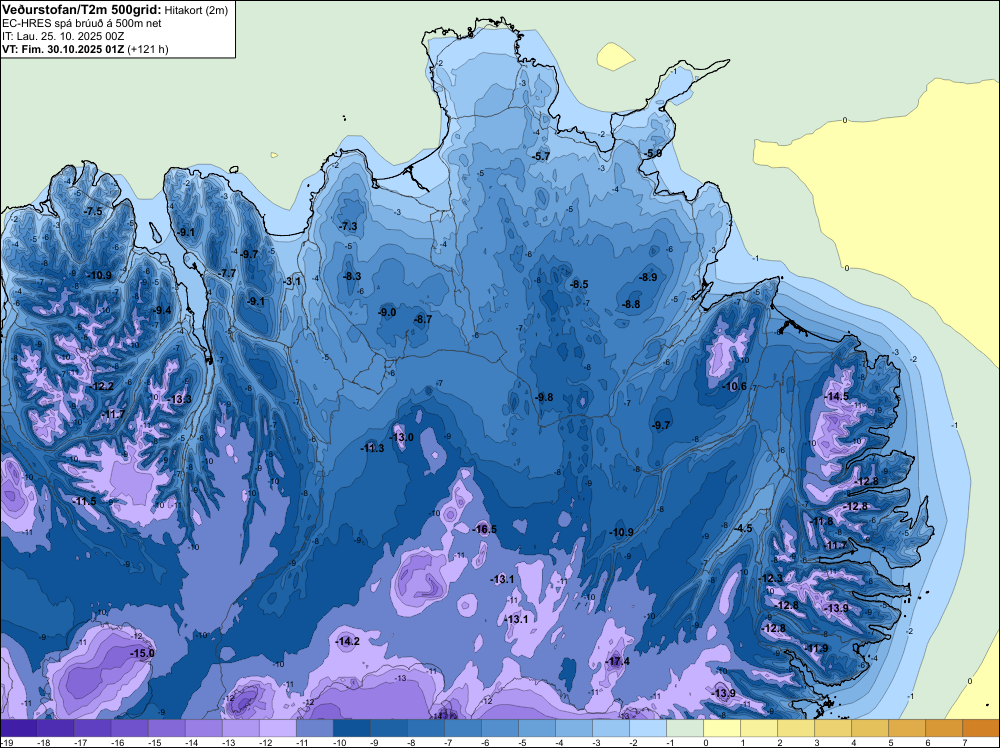Click the '-7.3' temperature label
This screenshot has width=1000, height=748.
pyautogui.click(x=348, y=226)
